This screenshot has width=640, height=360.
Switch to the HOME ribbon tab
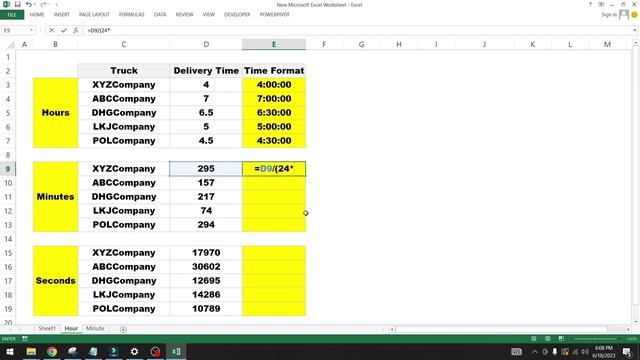click(x=37, y=15)
